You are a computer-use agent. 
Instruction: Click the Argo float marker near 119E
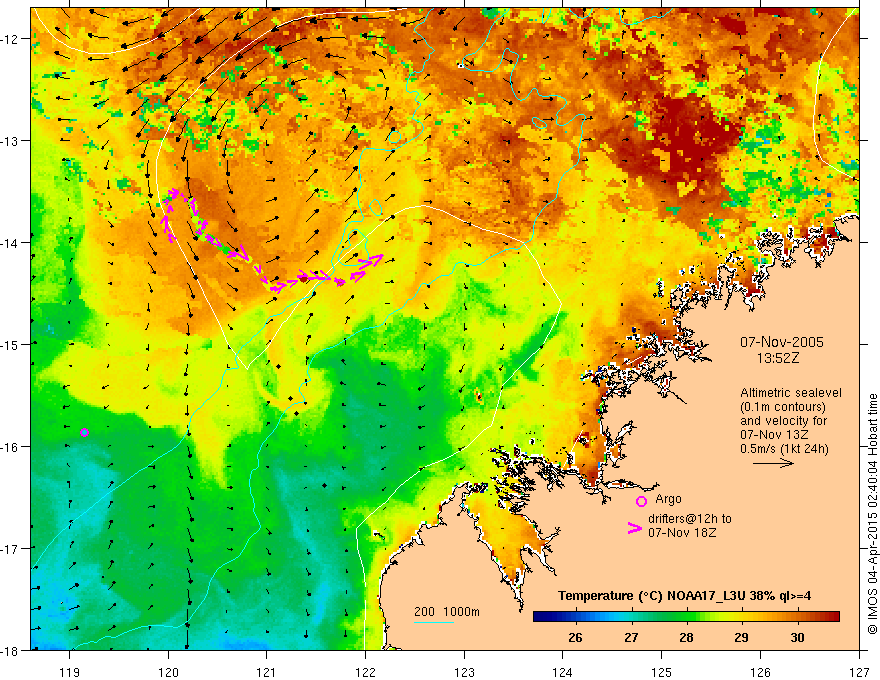click(84, 432)
